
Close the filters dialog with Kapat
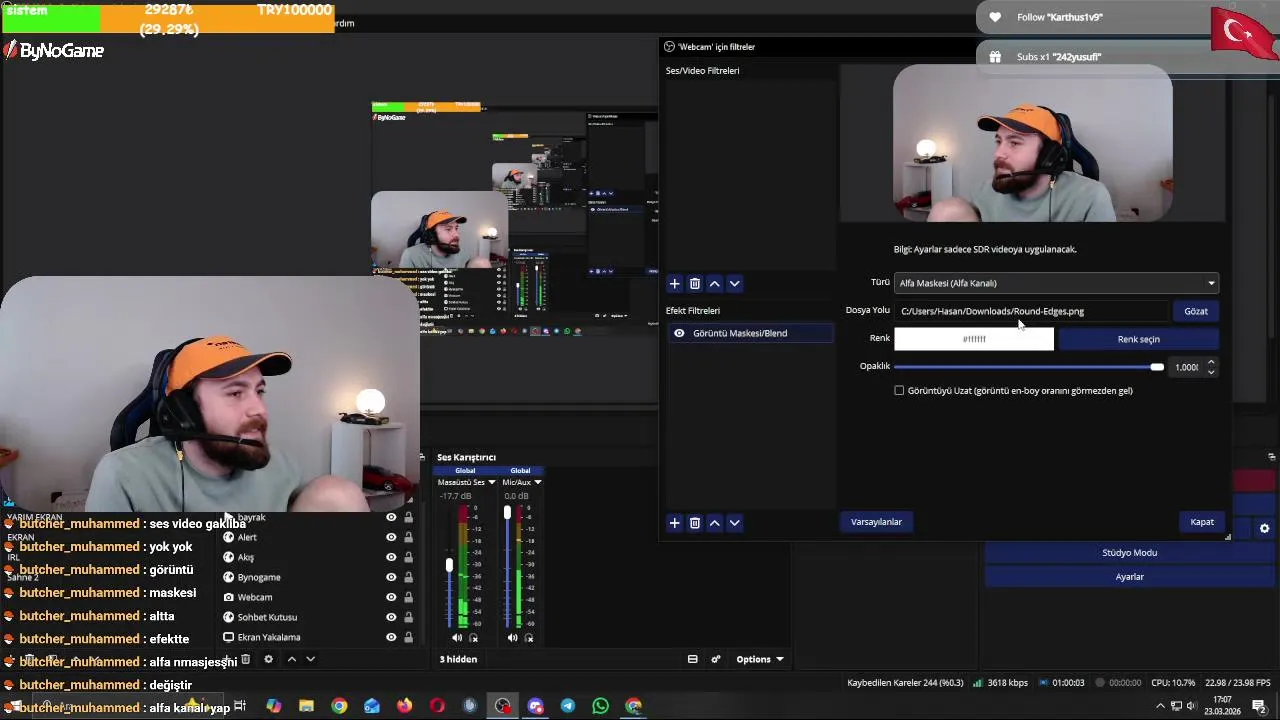[1202, 522]
